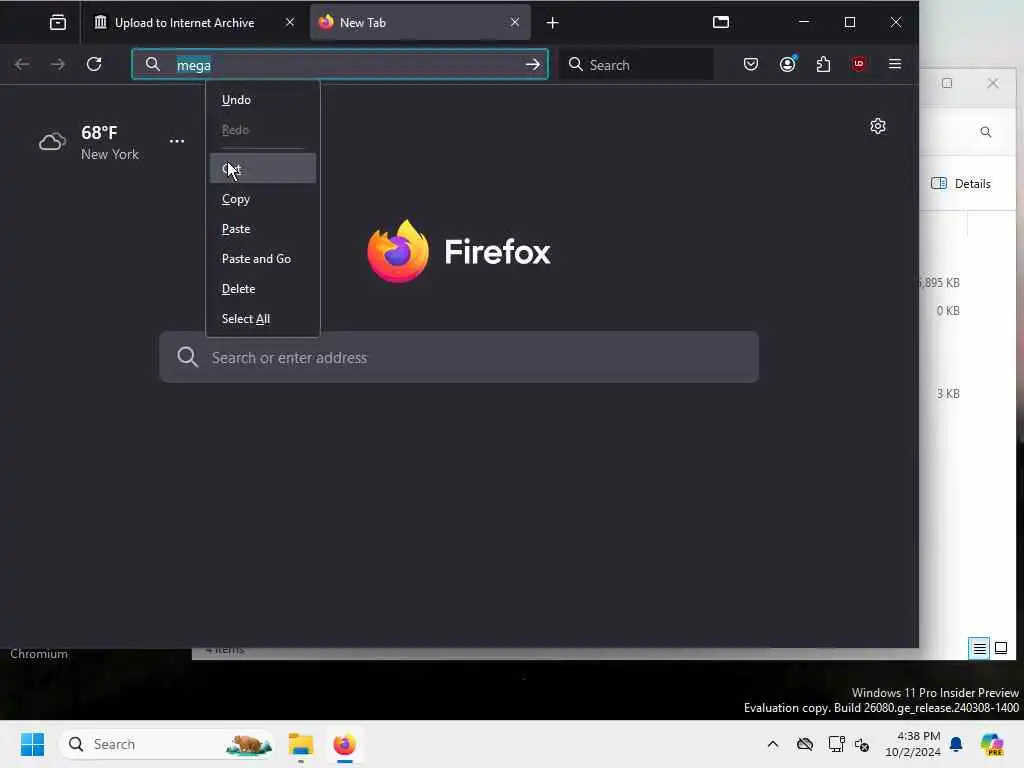This screenshot has height=768, width=1024.
Task: Click the Search or enter address field
Action: point(459,357)
